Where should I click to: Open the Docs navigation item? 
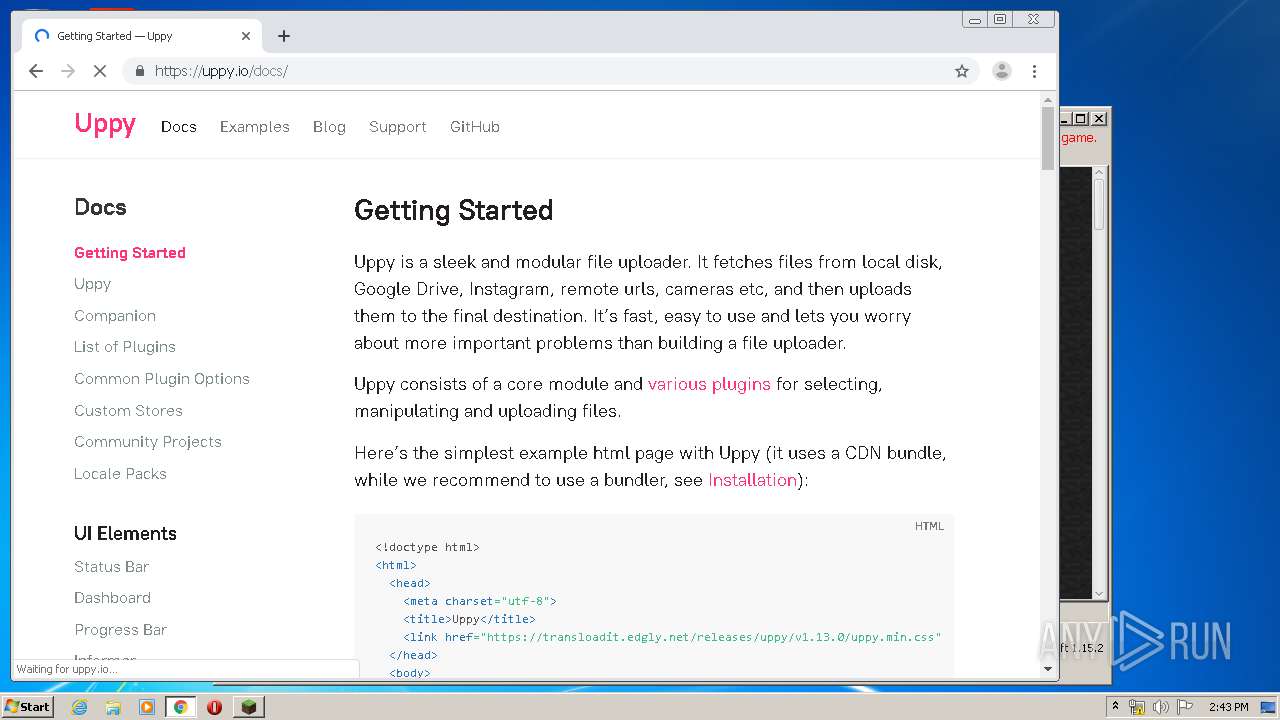point(179,127)
